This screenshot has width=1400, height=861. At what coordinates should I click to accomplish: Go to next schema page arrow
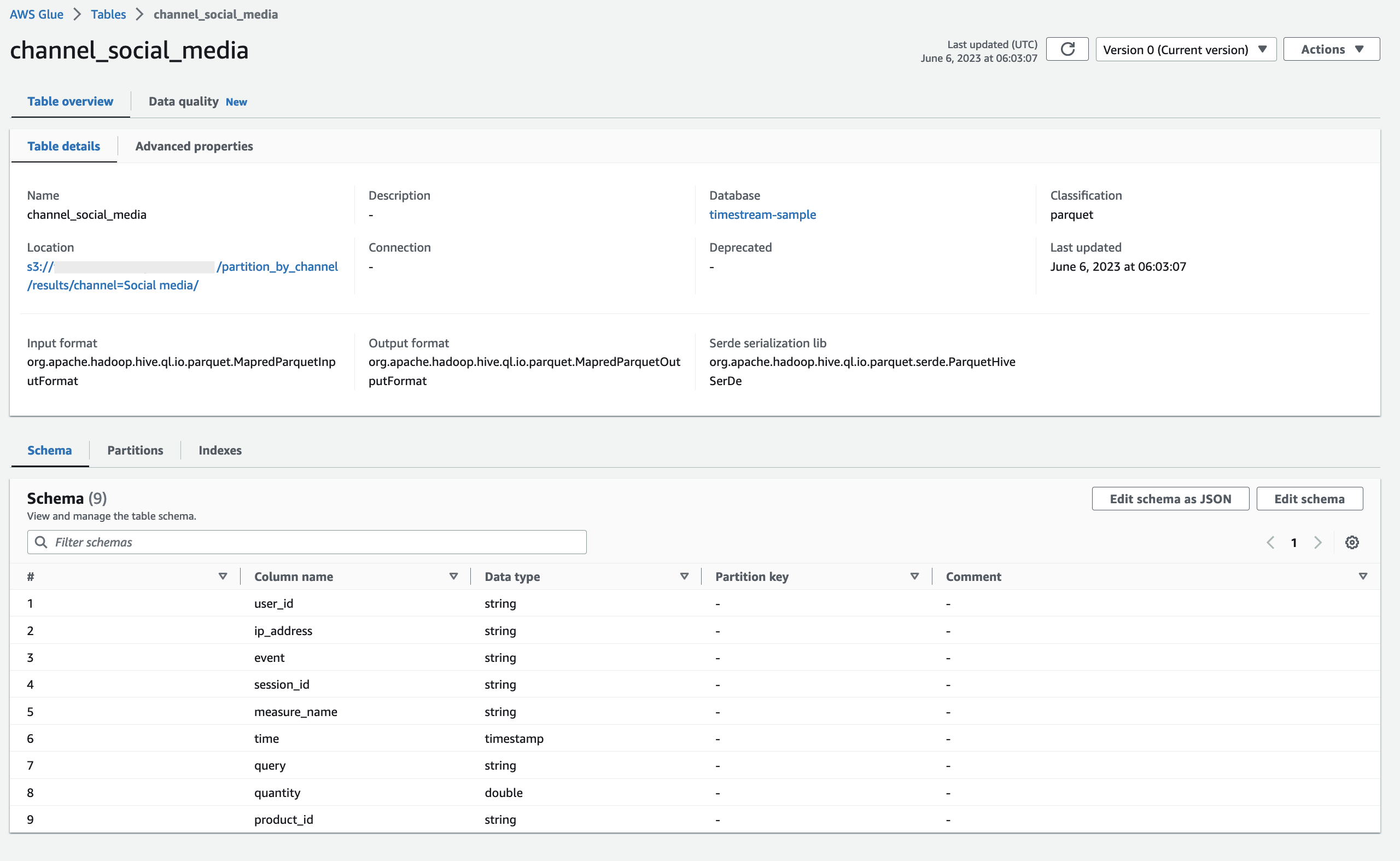[1317, 542]
